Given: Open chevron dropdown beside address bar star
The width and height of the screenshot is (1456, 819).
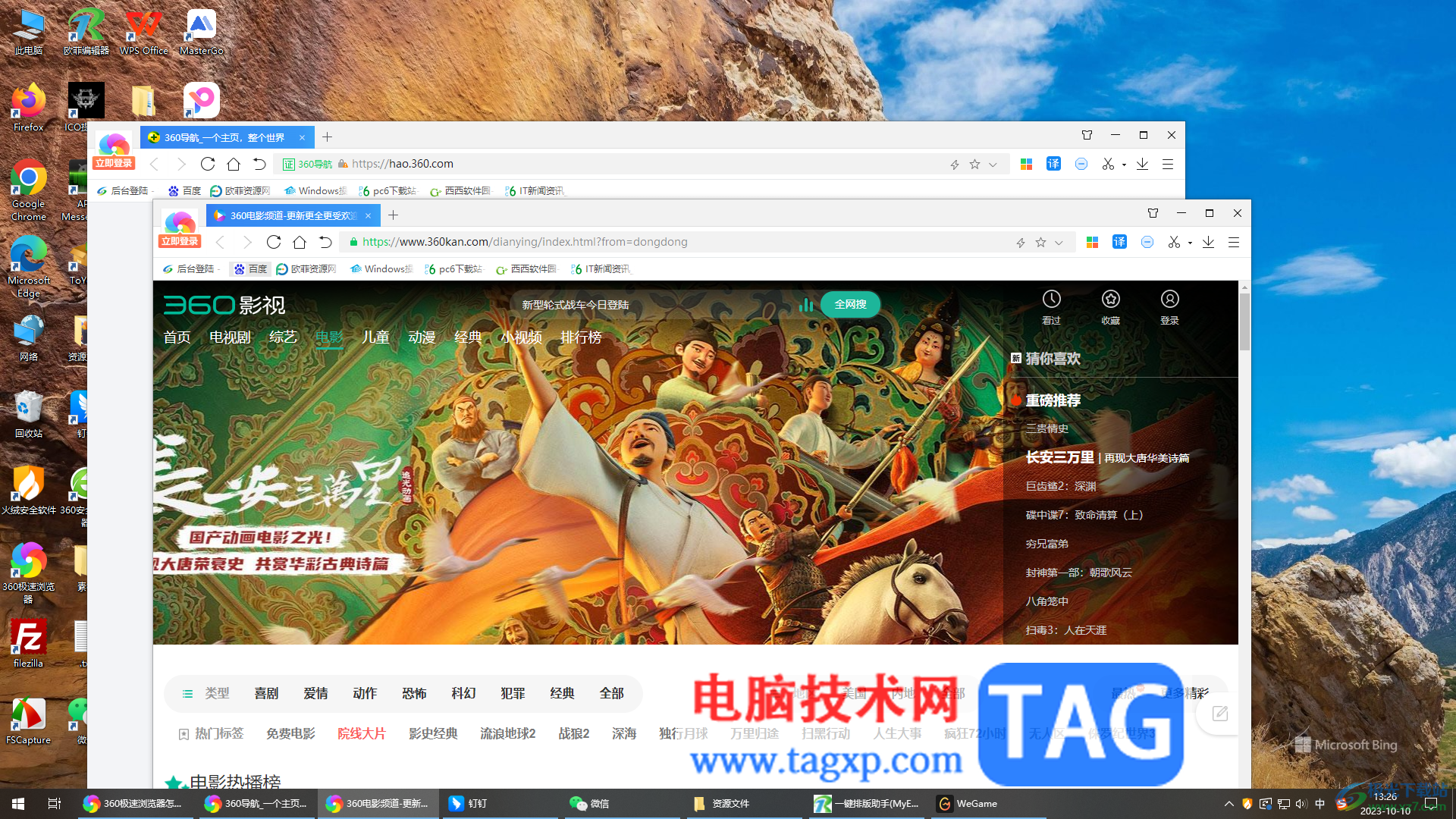Looking at the screenshot, I should pos(1059,242).
